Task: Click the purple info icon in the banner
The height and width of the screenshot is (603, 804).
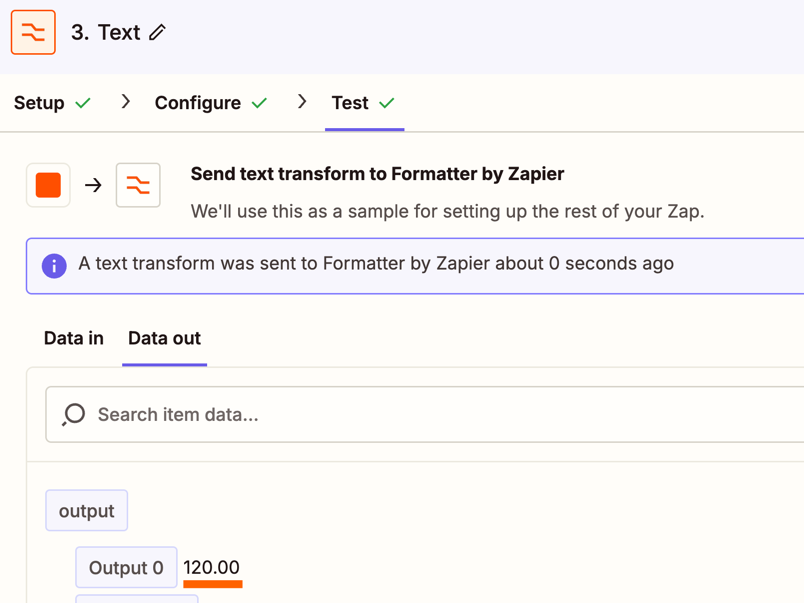Action: tap(54, 266)
